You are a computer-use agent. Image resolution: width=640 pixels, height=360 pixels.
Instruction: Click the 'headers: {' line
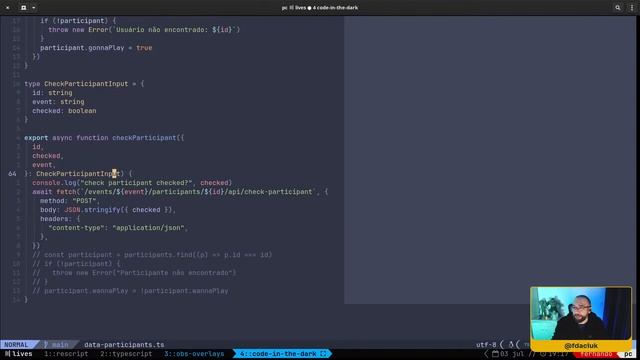[x=60, y=219]
